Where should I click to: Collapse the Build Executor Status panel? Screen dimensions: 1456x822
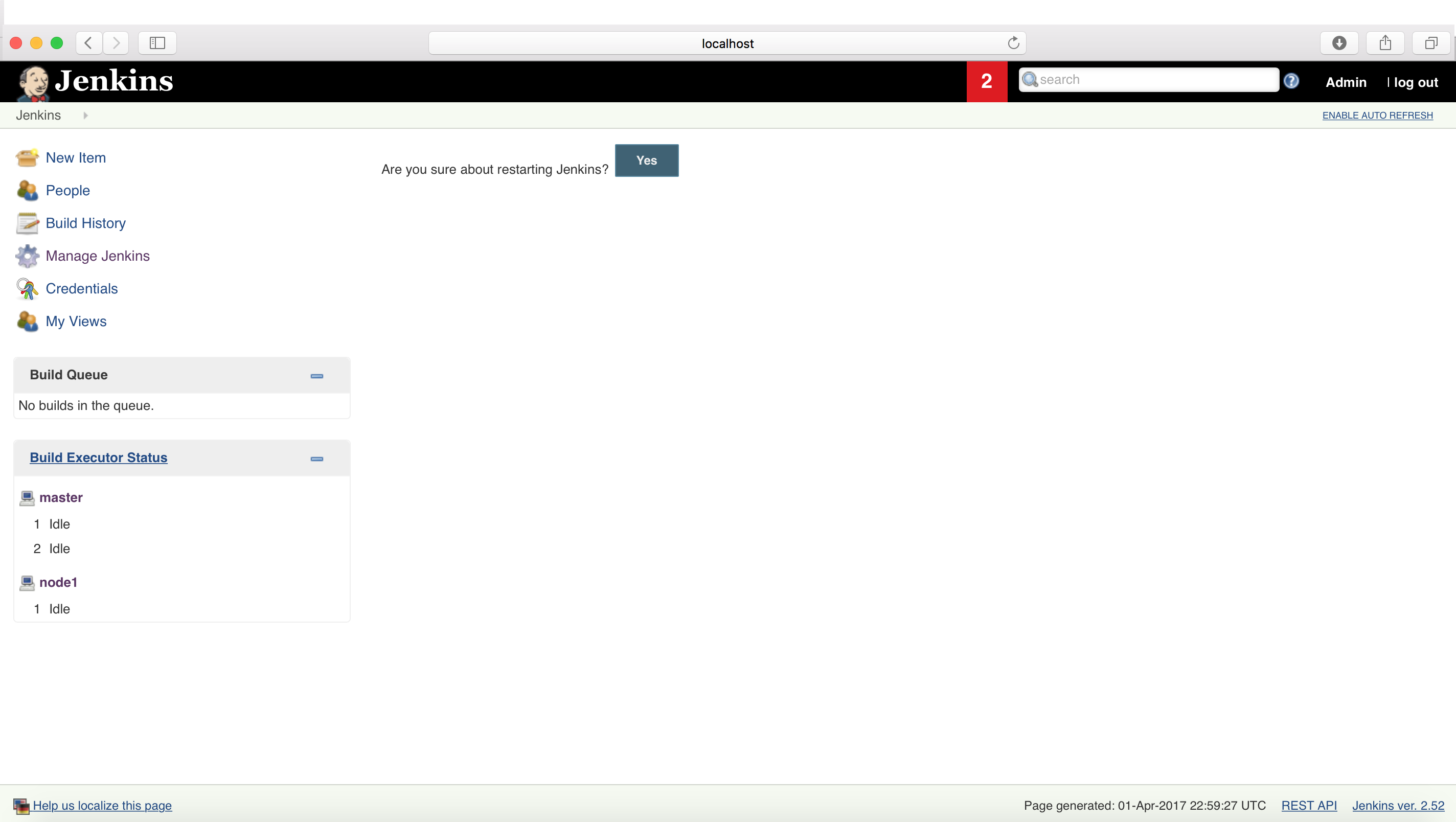(317, 457)
